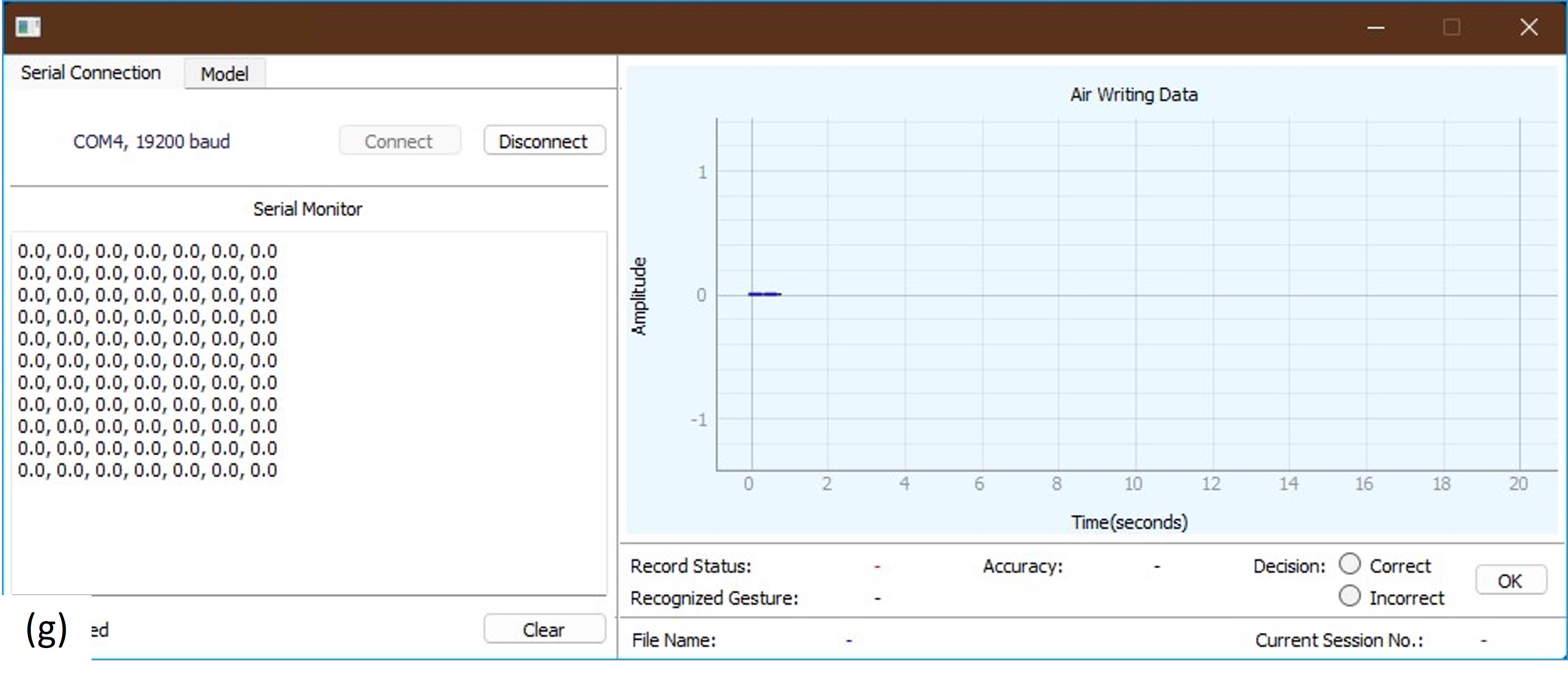Viewport: 1568px width, 676px height.
Task: Click the disabled maximize window button
Action: pos(1452,28)
